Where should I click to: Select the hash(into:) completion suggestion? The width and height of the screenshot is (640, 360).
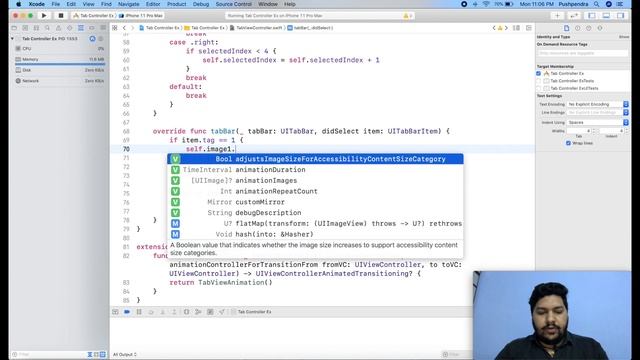tap(315, 234)
